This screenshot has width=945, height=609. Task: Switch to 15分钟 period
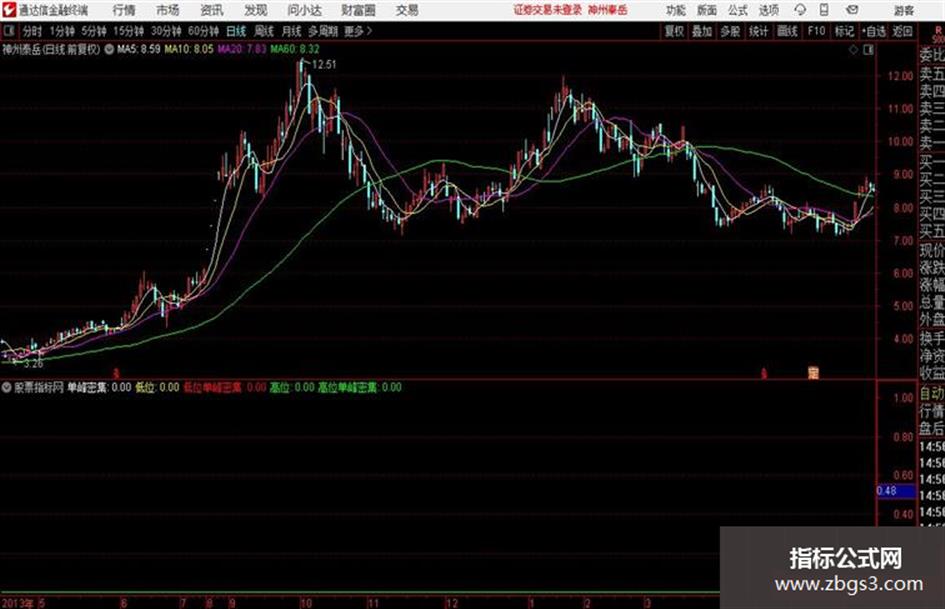[128, 31]
